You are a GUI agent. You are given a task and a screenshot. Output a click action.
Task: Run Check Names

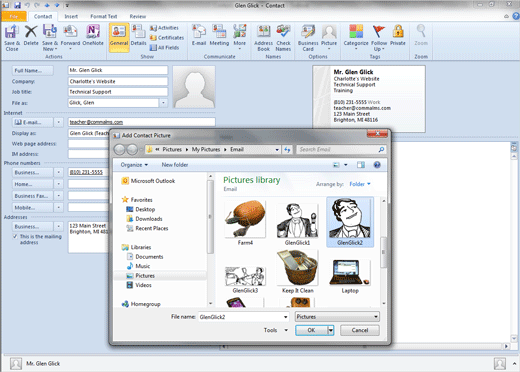coord(283,37)
